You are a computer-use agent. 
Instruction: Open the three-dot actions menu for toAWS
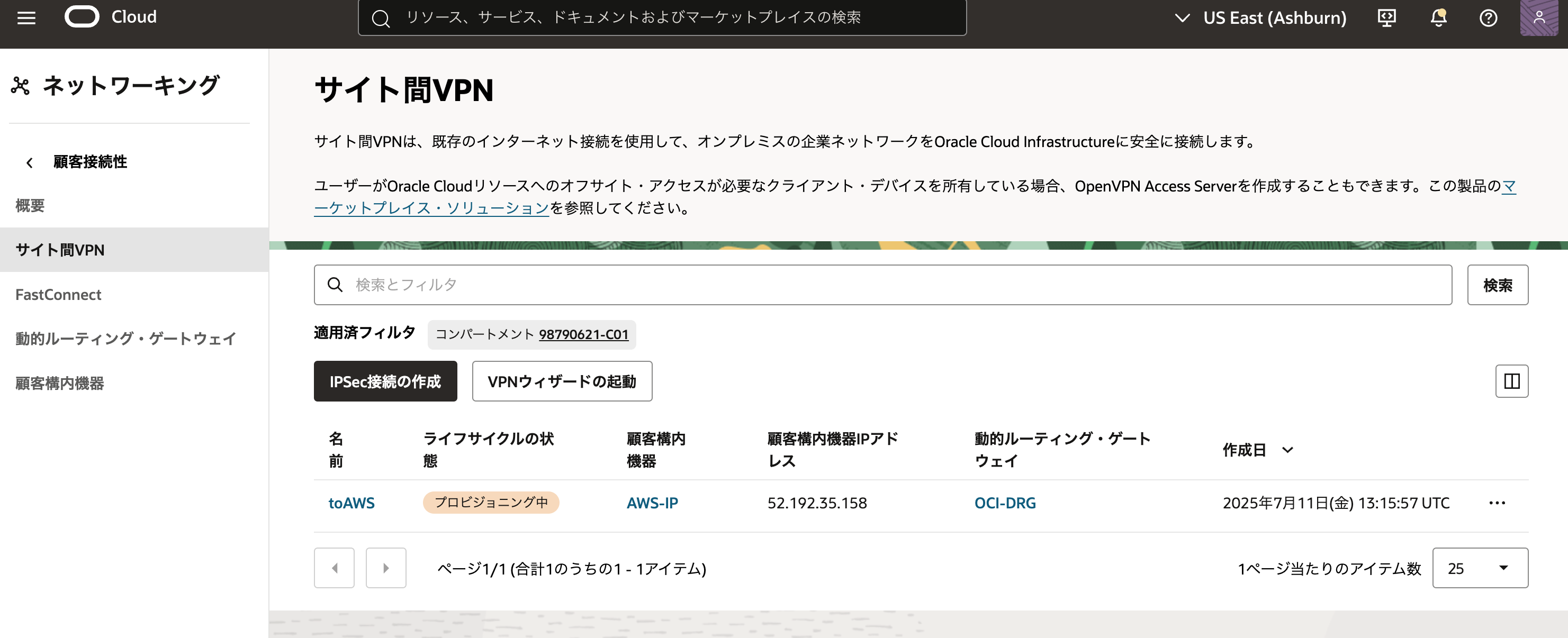tap(1497, 503)
